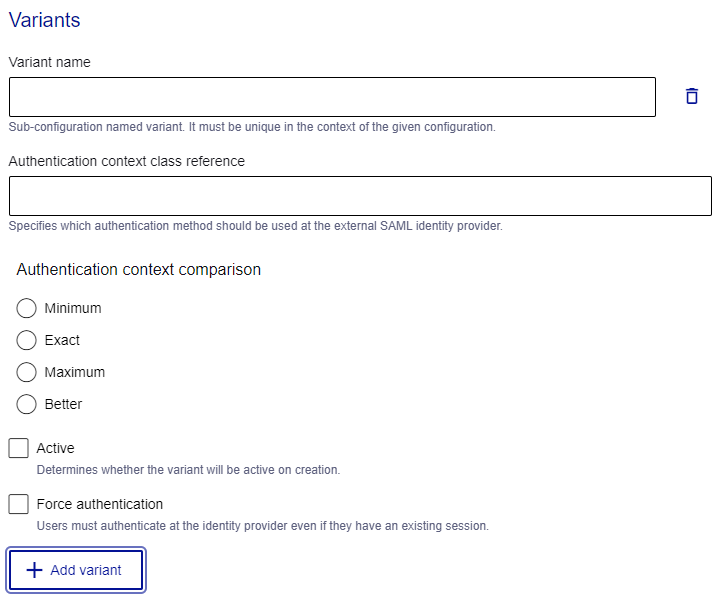Choose the Better comparison option
720x602 pixels.
coord(26,404)
